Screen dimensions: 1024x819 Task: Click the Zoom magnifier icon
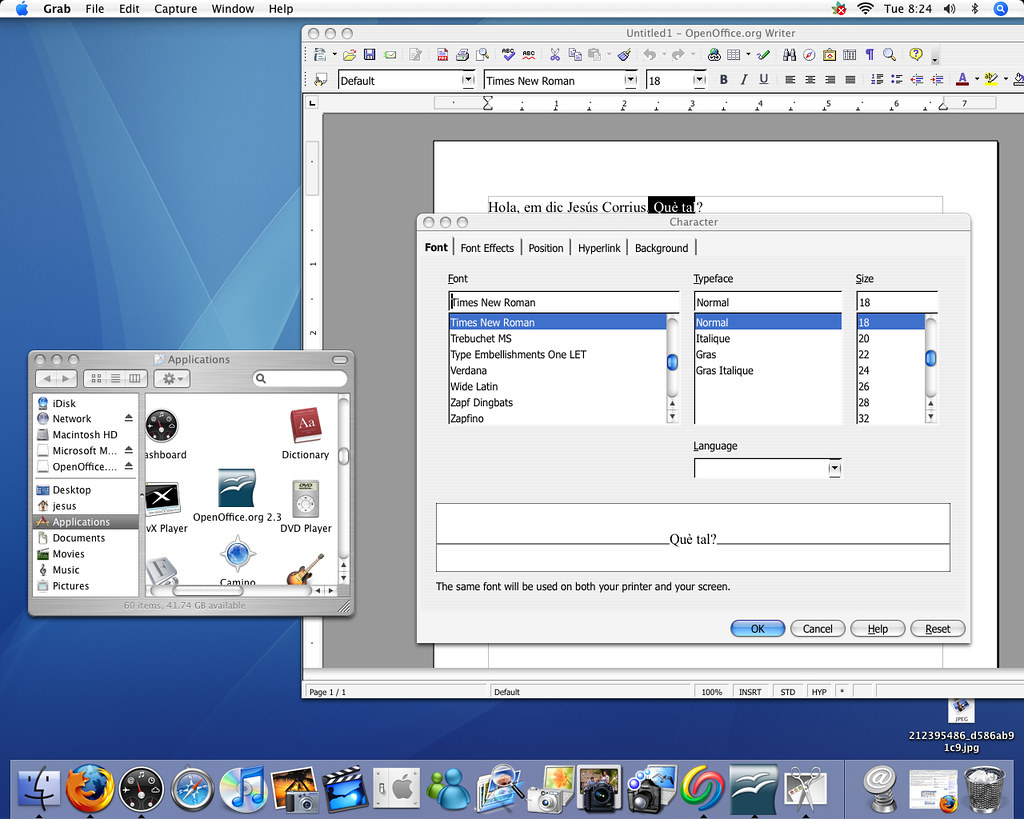(x=889, y=55)
